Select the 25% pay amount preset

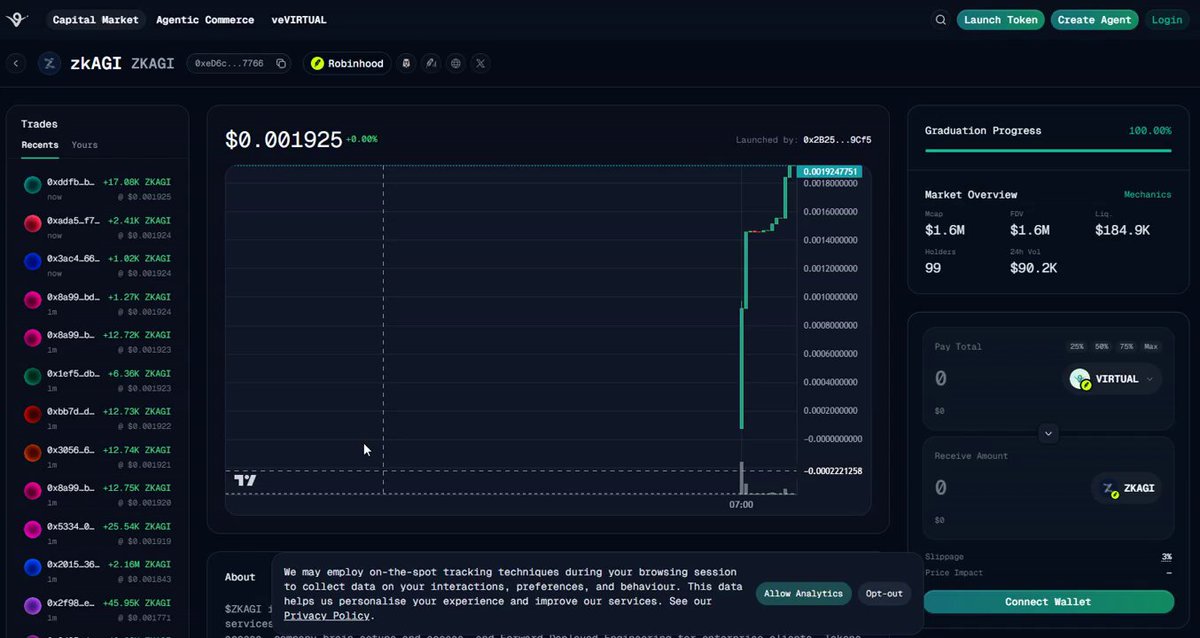coord(1077,347)
